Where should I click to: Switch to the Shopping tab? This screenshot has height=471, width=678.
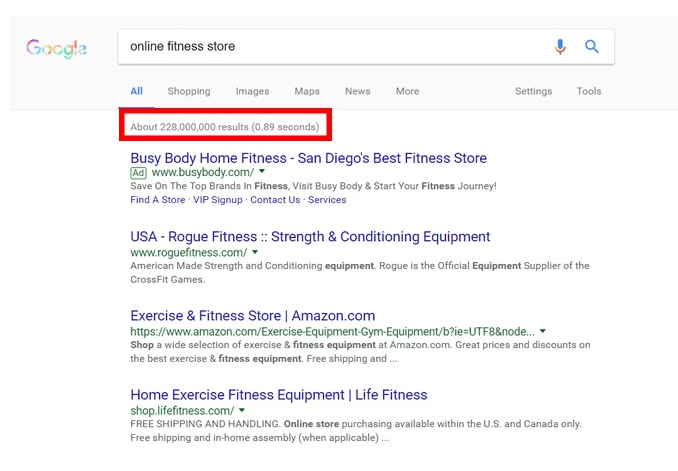pyautogui.click(x=189, y=91)
